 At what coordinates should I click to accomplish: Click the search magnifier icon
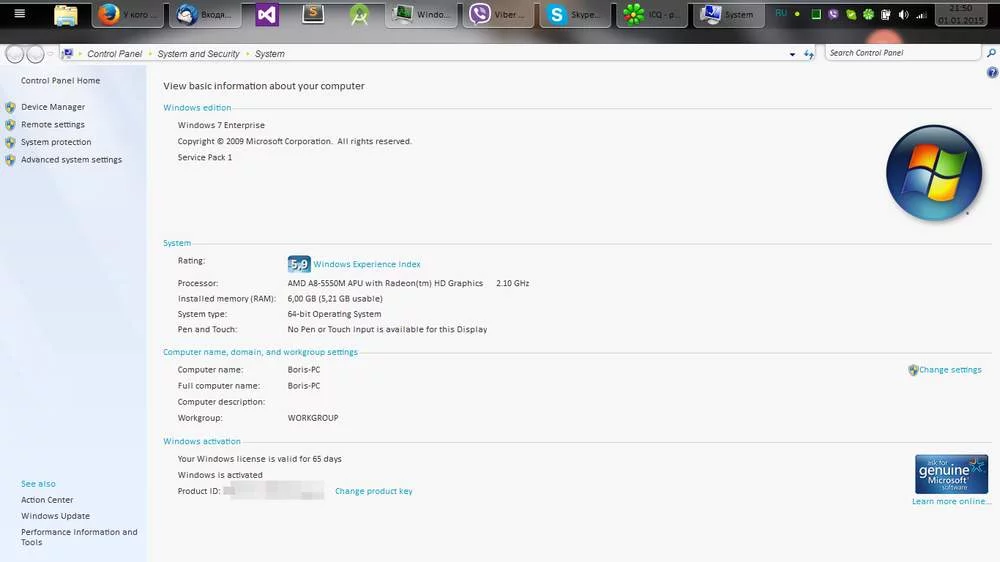991,53
